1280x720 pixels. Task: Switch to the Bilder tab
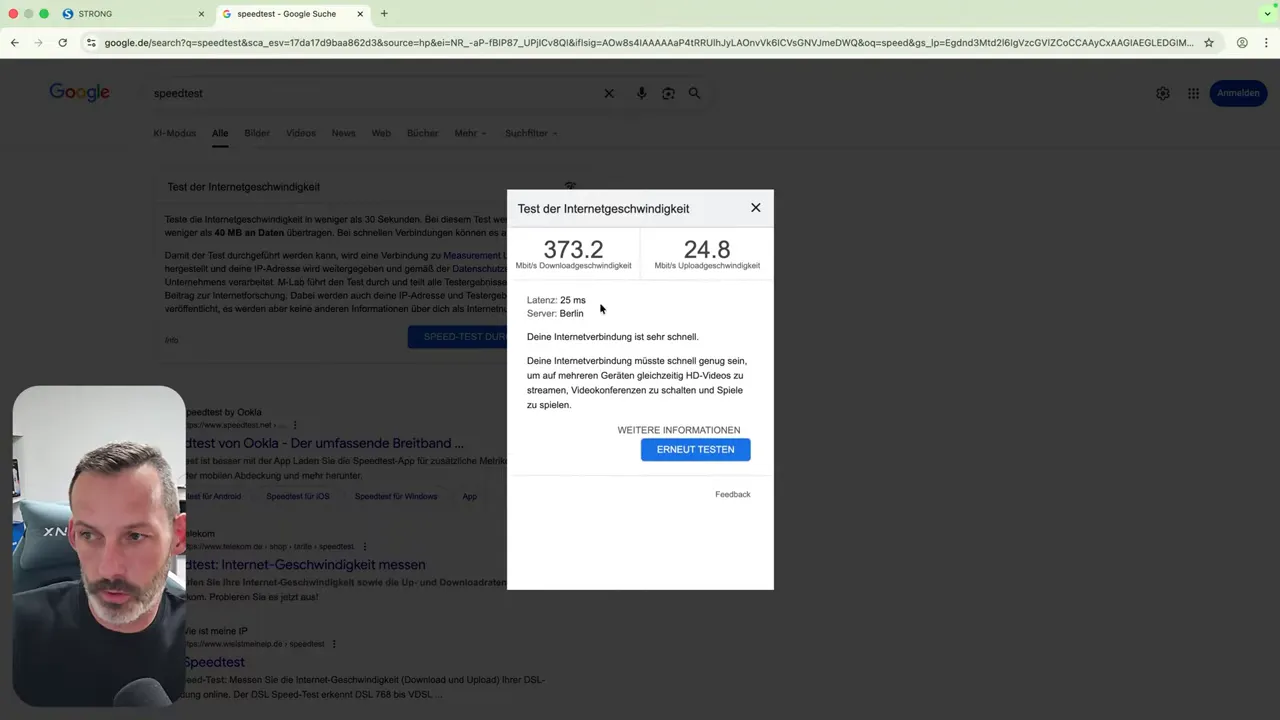pyautogui.click(x=256, y=132)
